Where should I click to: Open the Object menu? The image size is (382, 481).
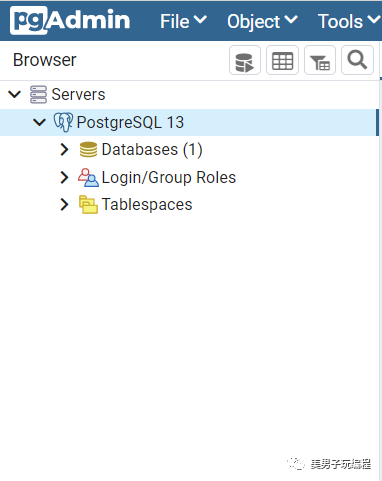(x=262, y=22)
